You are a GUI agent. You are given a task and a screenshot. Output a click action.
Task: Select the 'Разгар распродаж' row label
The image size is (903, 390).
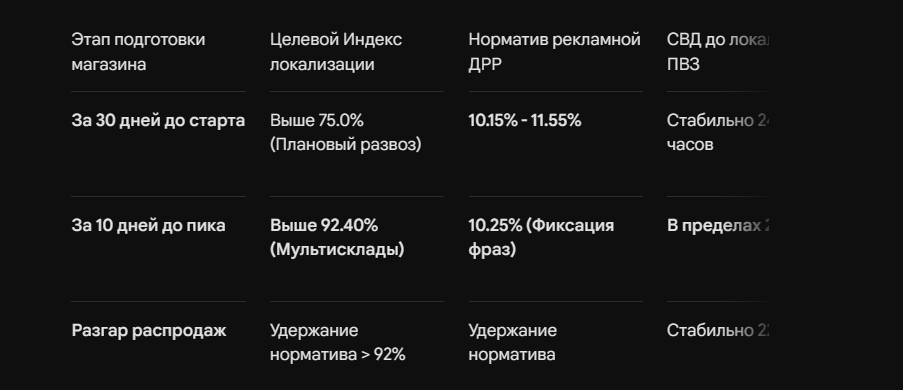[149, 331]
